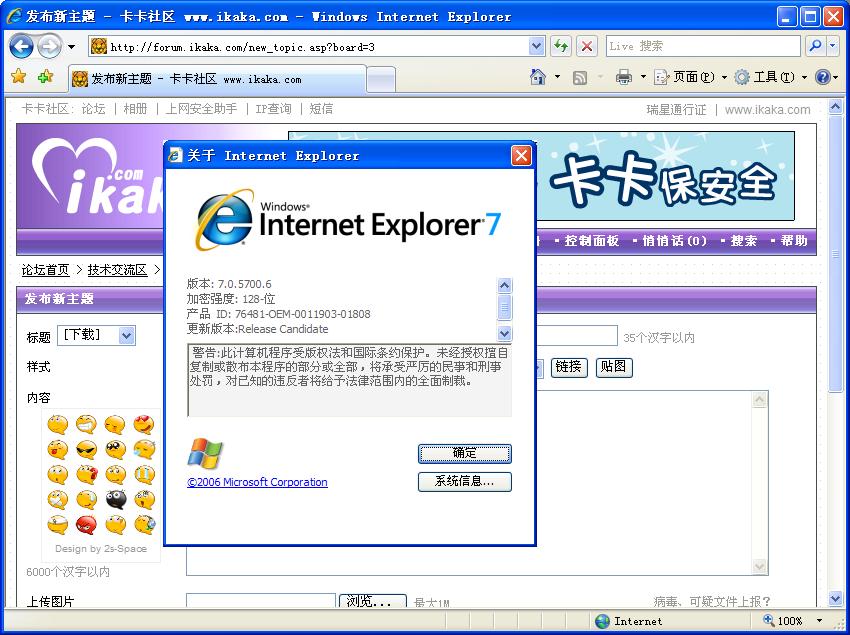Open the 悄悄话(0) navigation item
The image size is (850, 635).
click(674, 241)
